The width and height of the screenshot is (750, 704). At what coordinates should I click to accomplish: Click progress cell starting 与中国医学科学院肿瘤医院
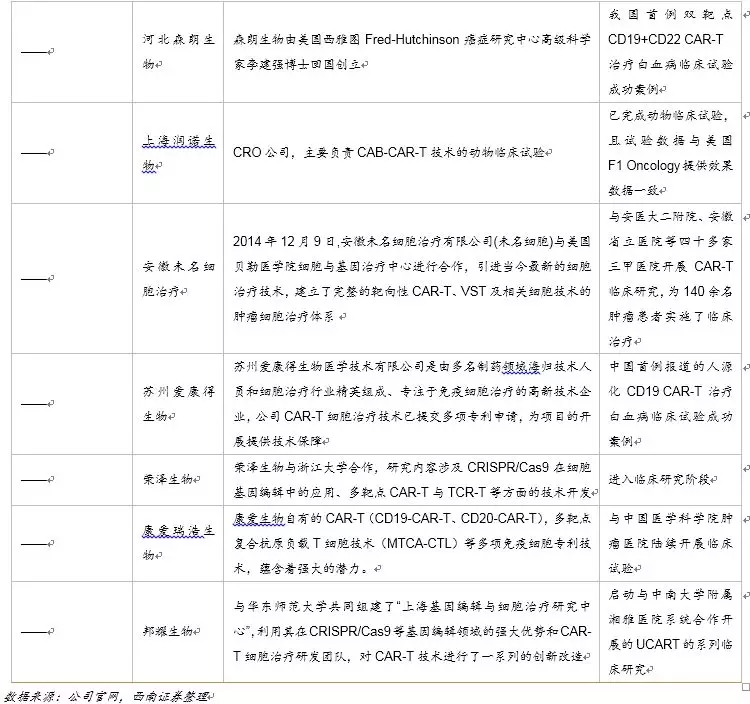coord(670,543)
